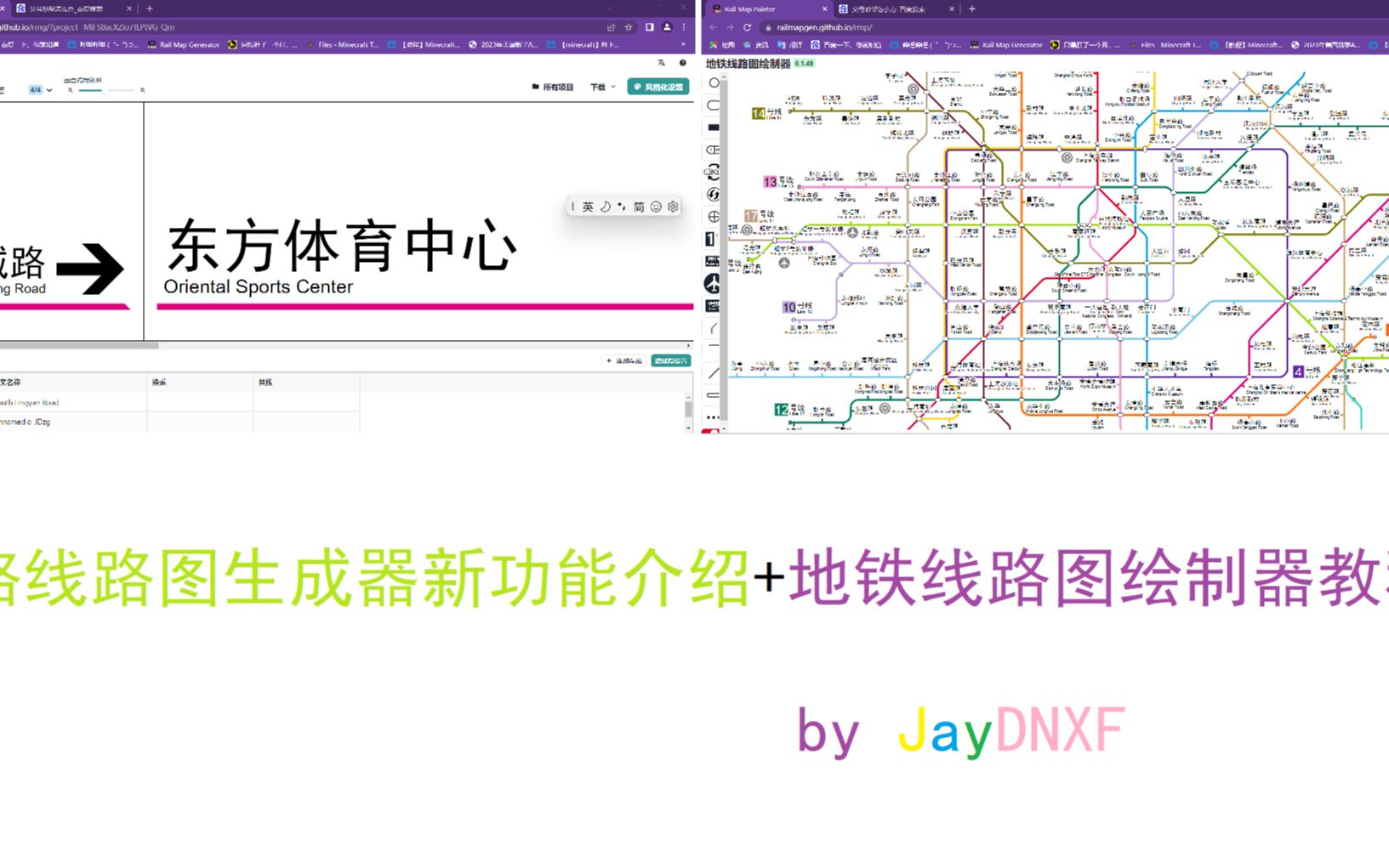Click the Line 12 label on the metro map

(x=789, y=410)
